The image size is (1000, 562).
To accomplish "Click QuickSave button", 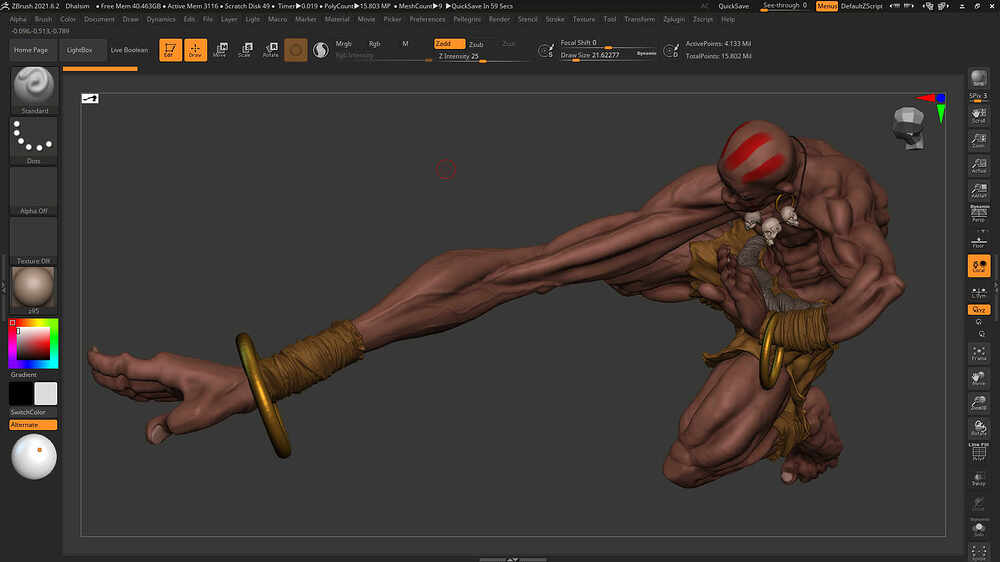I will click(733, 6).
